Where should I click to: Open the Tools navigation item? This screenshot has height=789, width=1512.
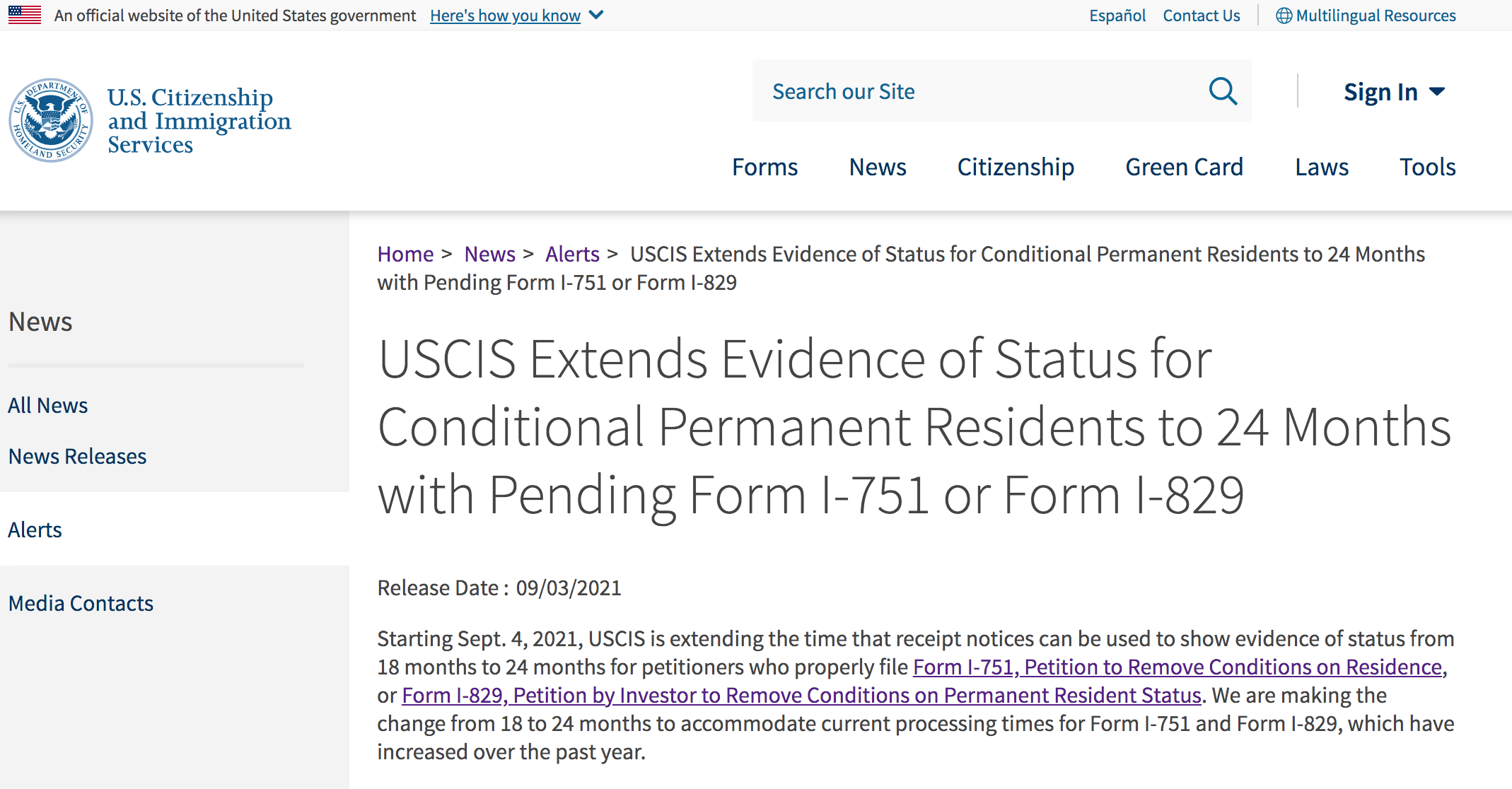point(1428,167)
